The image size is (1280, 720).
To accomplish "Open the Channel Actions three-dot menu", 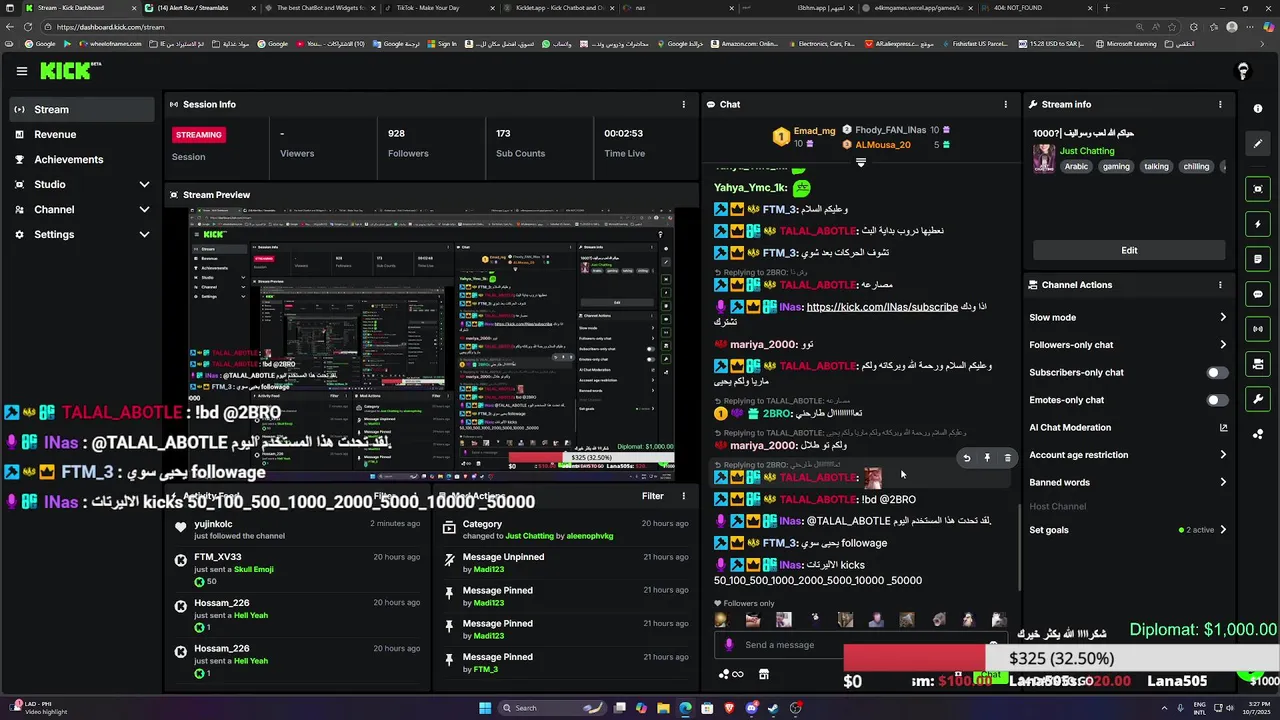I will (1220, 285).
